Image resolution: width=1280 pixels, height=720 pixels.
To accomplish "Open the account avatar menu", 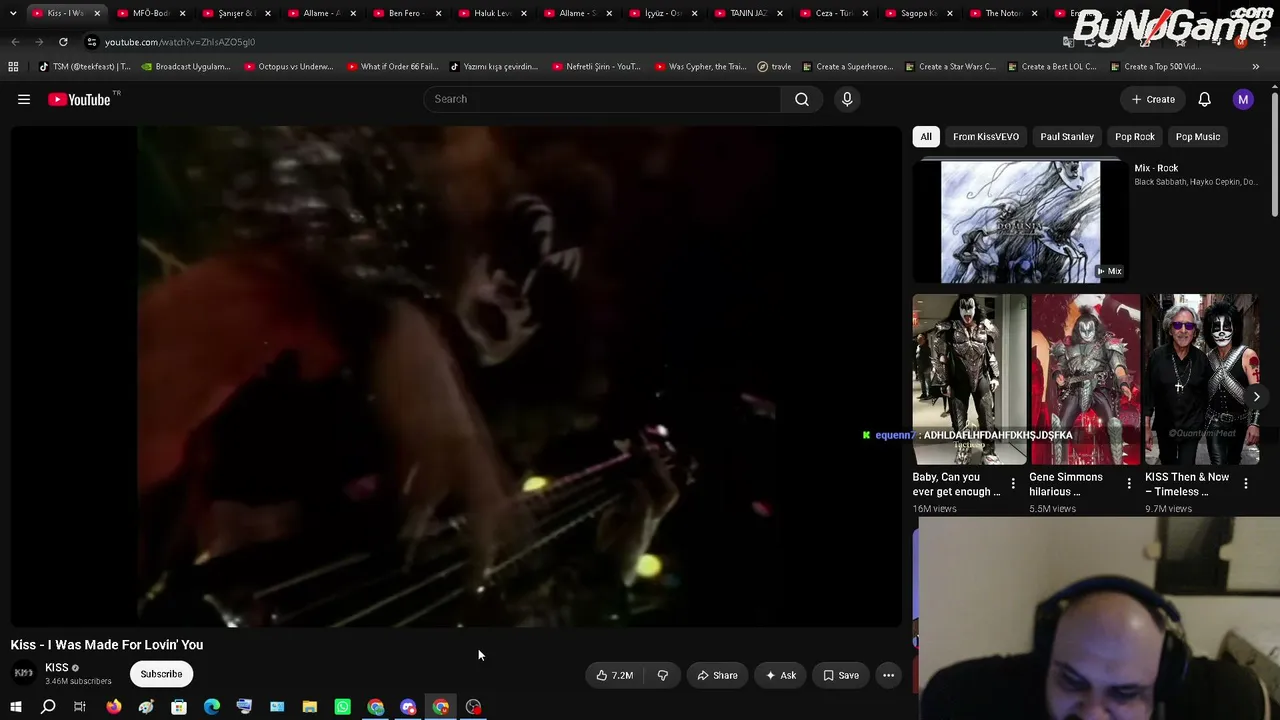I will 1243,99.
